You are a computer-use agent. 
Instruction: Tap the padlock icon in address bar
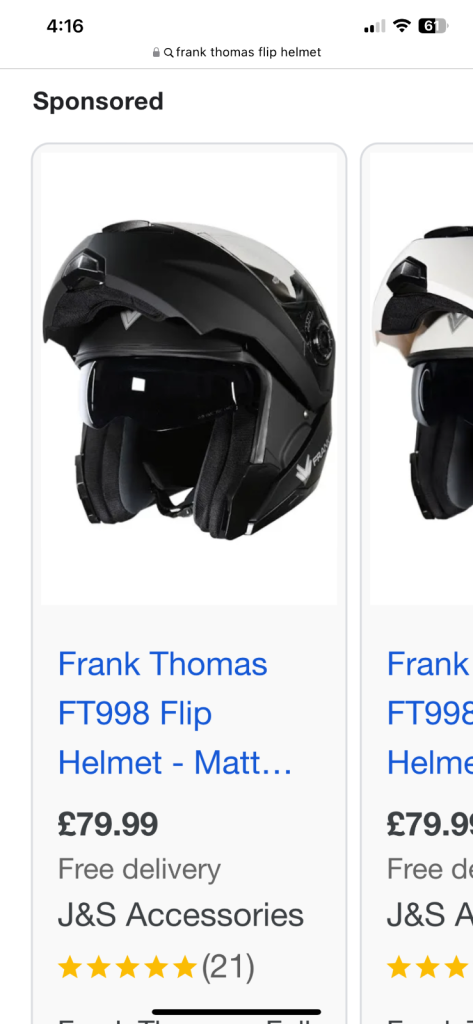[156, 53]
